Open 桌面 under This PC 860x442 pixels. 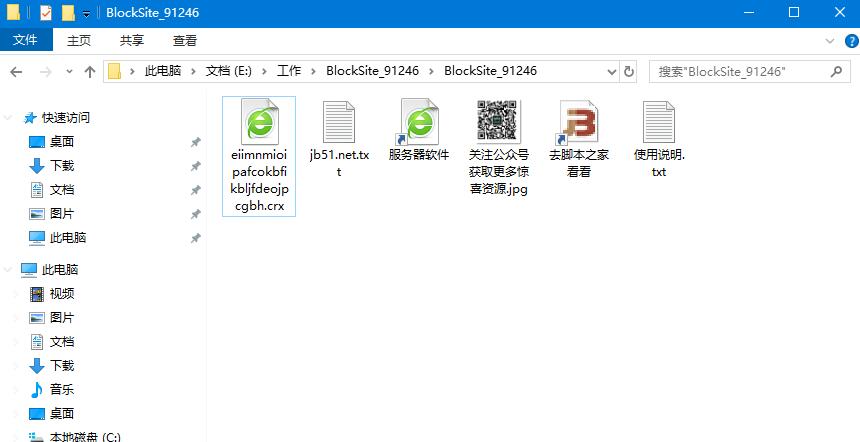pyautogui.click(x=61, y=413)
